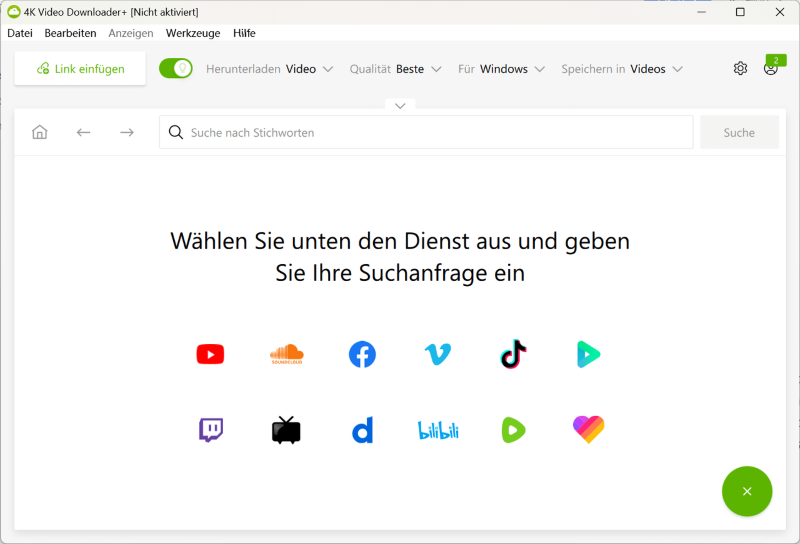
Task: Open settings with the gear icon
Action: pos(740,68)
